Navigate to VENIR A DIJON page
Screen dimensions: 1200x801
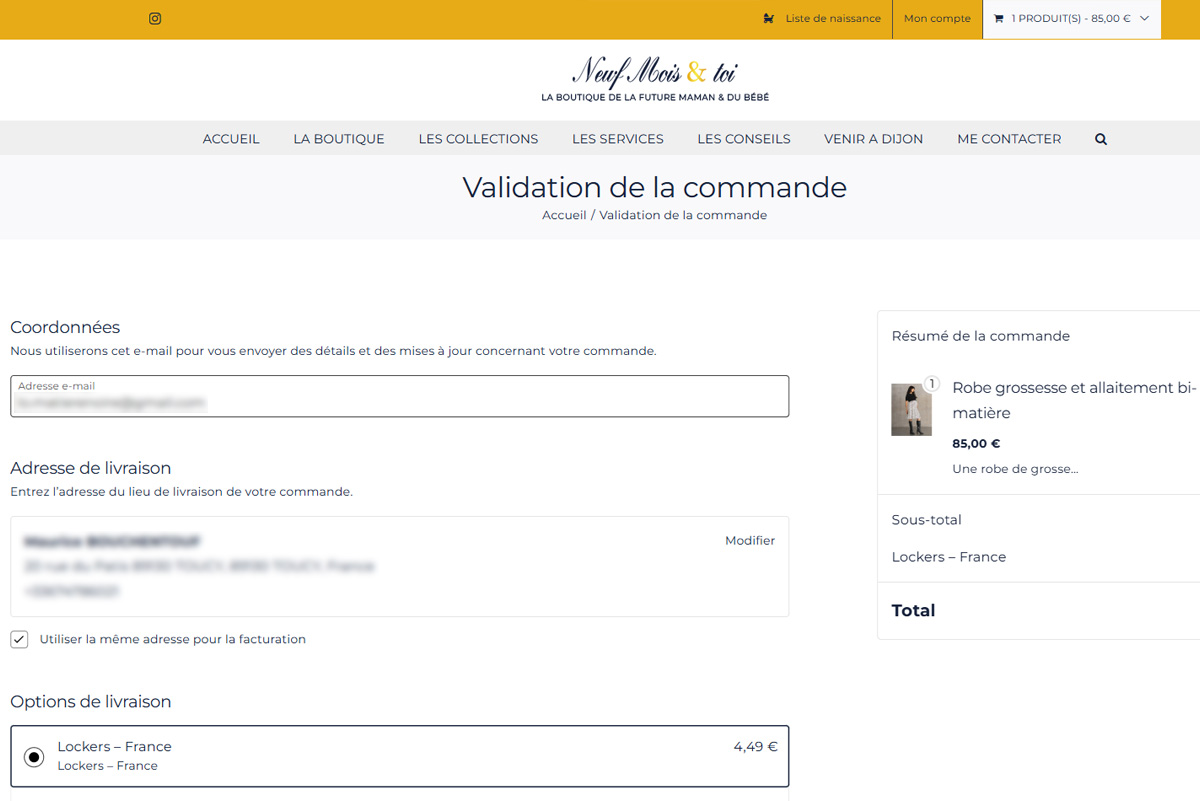[873, 139]
